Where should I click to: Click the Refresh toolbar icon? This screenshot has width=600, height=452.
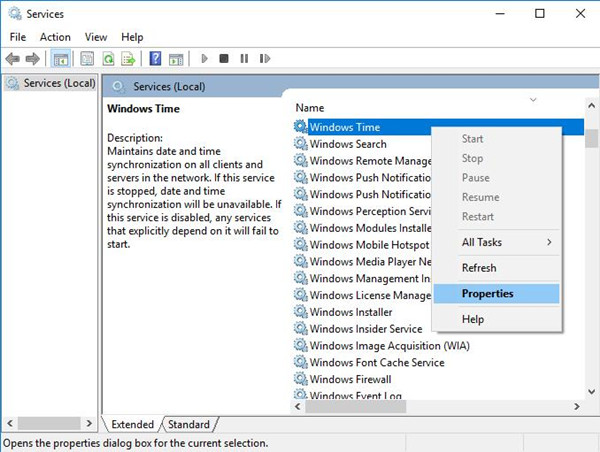[x=108, y=59]
